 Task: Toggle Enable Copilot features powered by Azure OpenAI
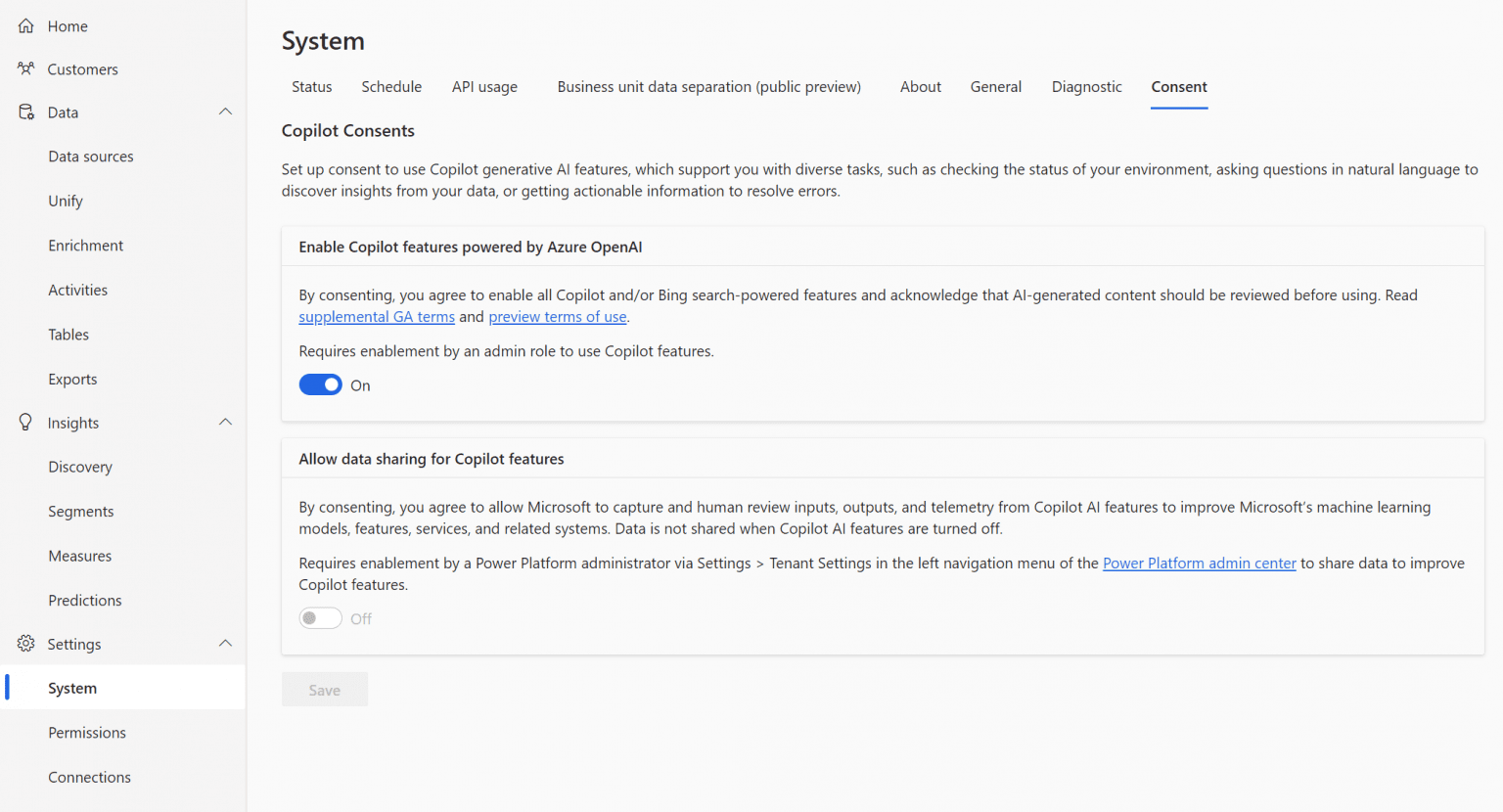320,383
